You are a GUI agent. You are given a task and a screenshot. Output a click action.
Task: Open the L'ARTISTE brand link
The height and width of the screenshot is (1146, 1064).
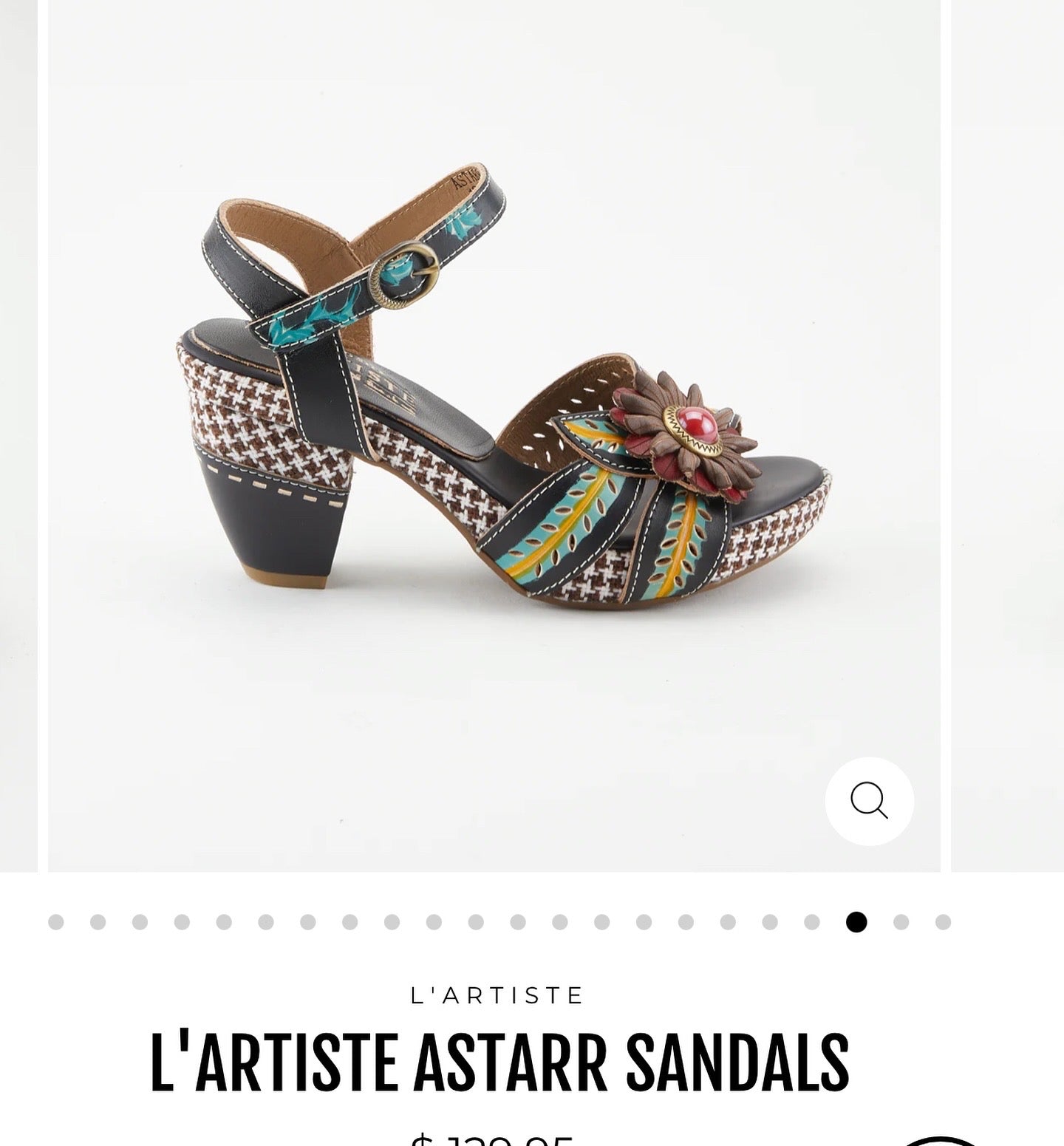pos(497,995)
